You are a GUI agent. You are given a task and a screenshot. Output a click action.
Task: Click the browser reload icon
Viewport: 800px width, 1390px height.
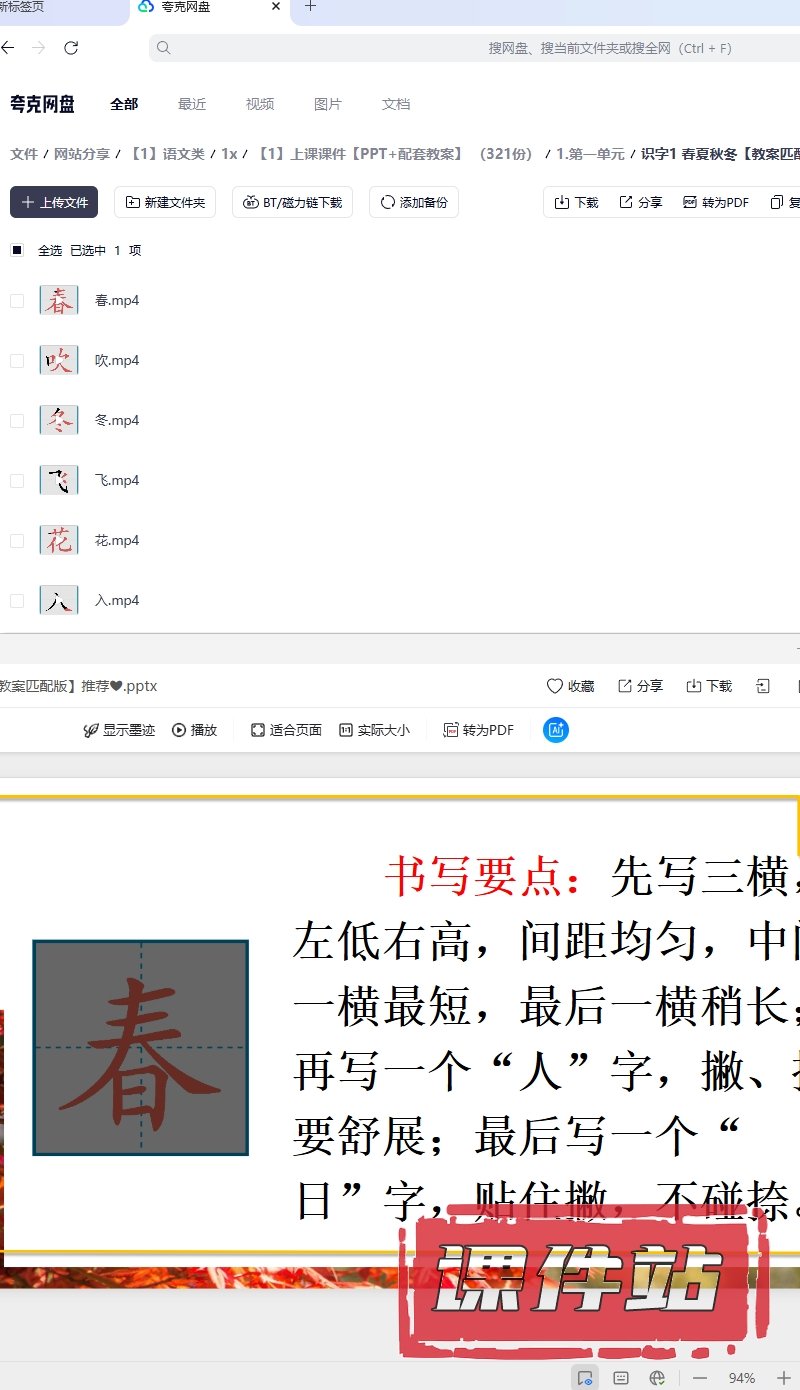(x=71, y=48)
